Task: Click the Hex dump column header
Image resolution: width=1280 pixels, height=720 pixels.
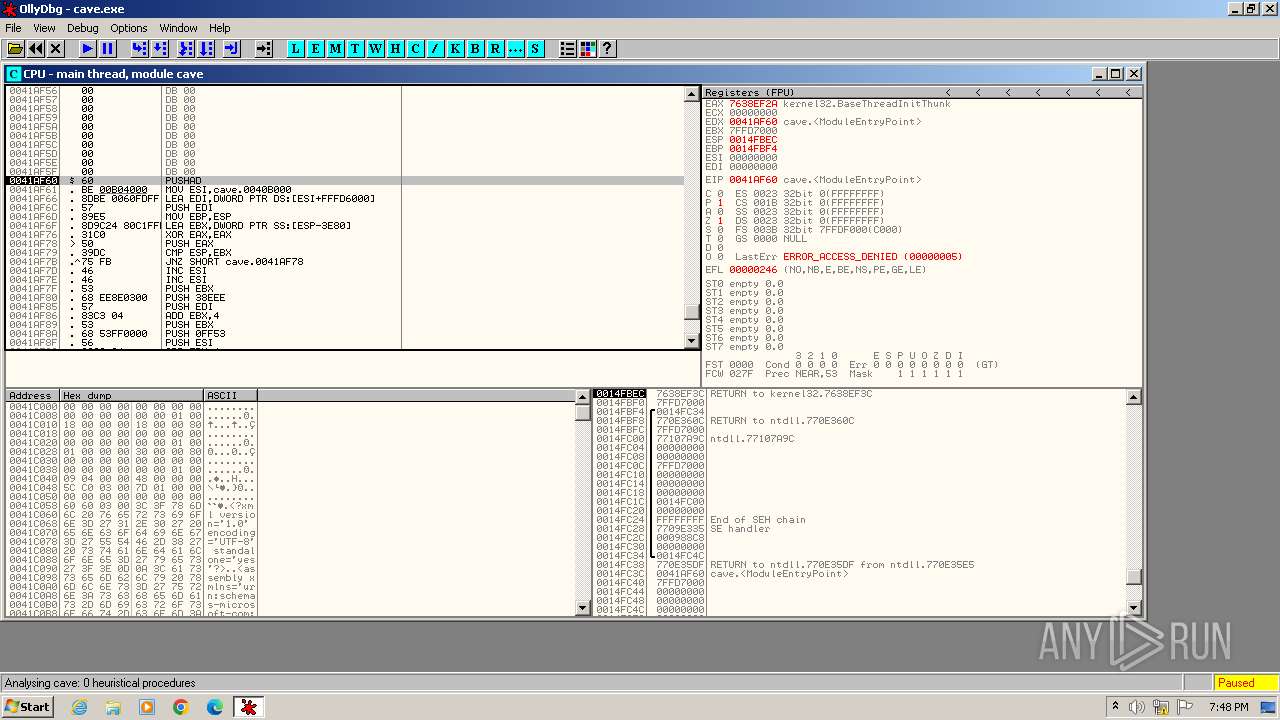Action: [x=132, y=396]
